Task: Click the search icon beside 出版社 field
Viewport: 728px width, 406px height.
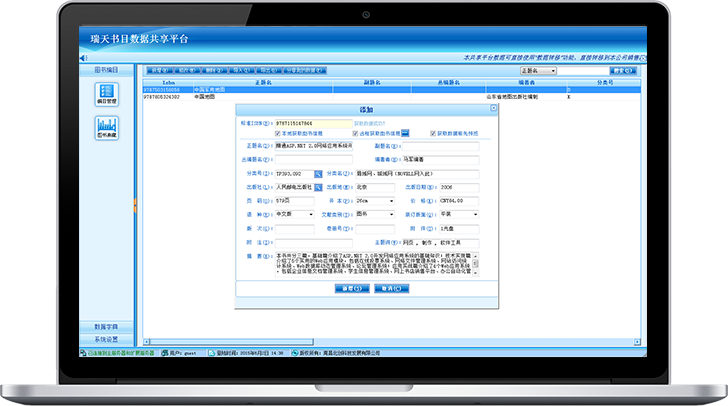Action: tap(319, 186)
